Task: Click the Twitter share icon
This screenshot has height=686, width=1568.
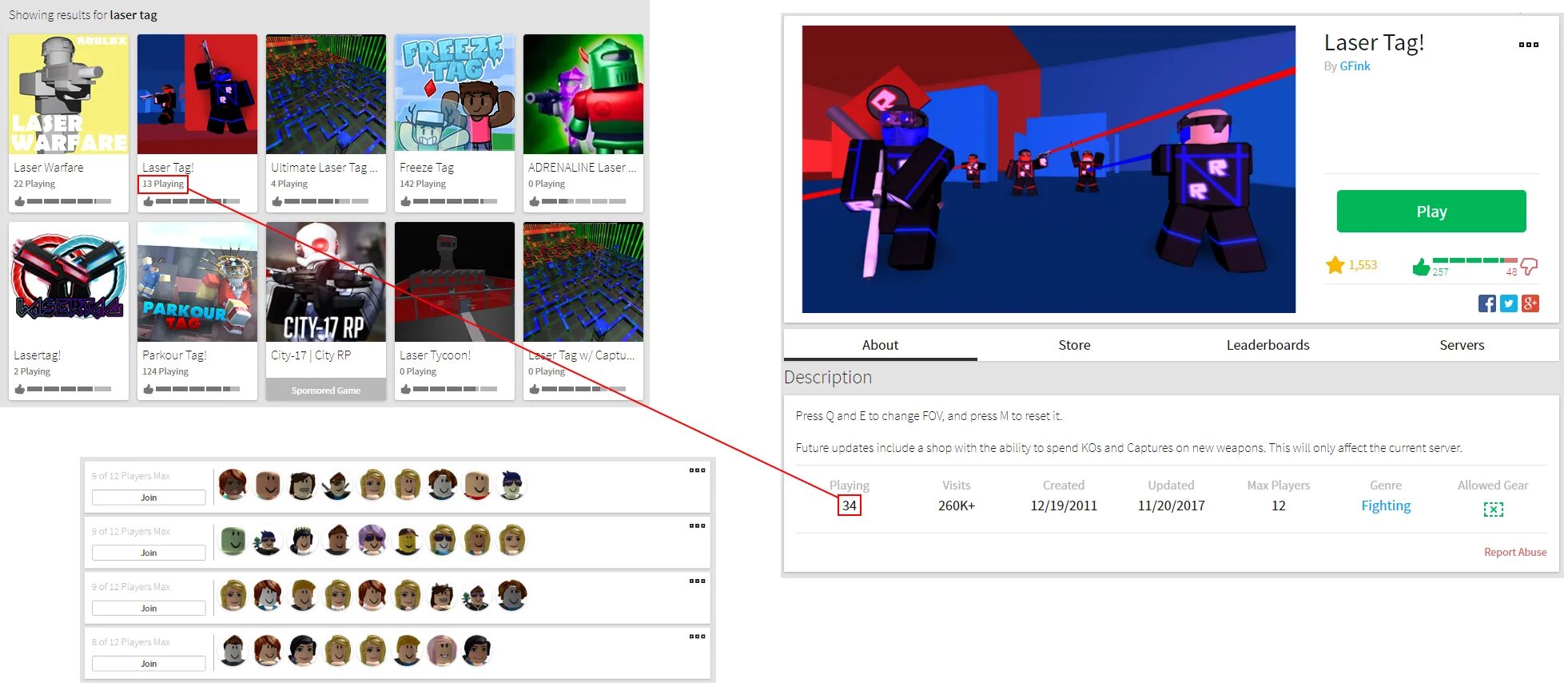Action: point(1508,303)
